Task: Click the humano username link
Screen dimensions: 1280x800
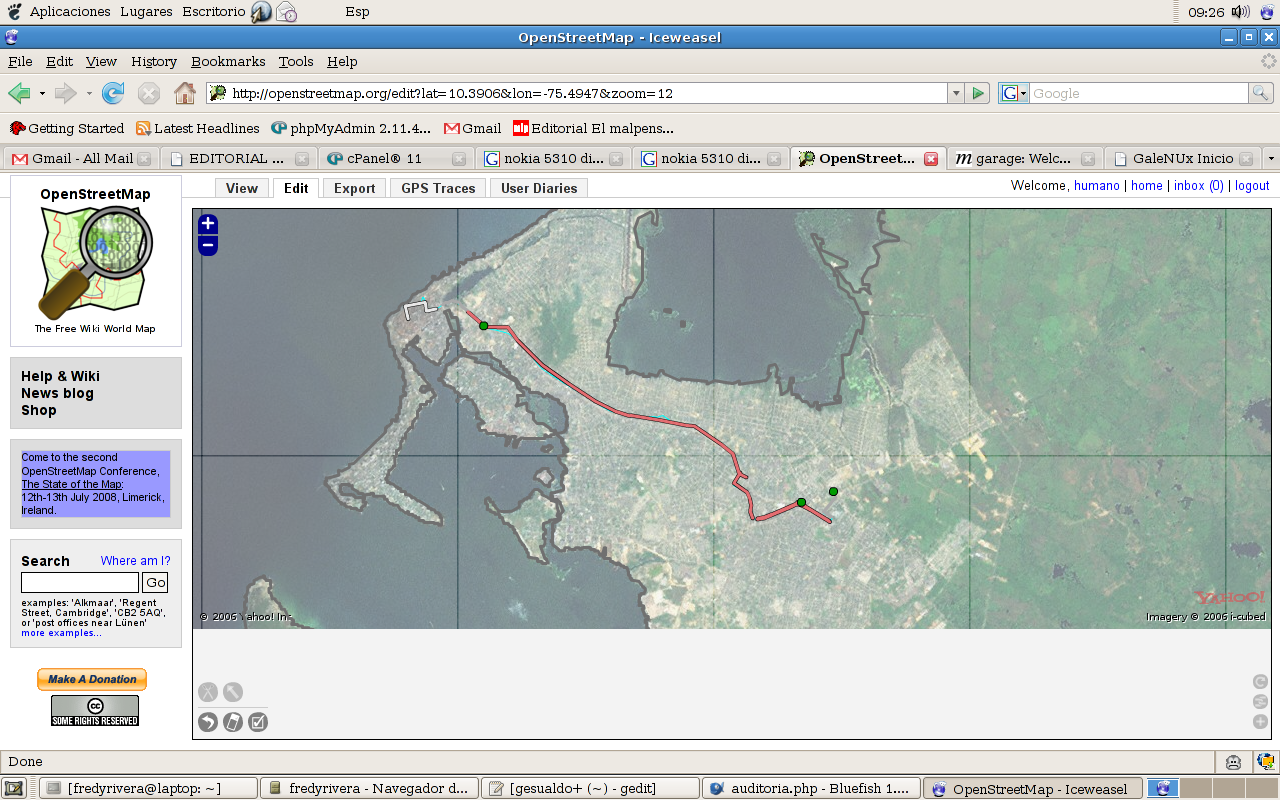Action: (x=1097, y=186)
